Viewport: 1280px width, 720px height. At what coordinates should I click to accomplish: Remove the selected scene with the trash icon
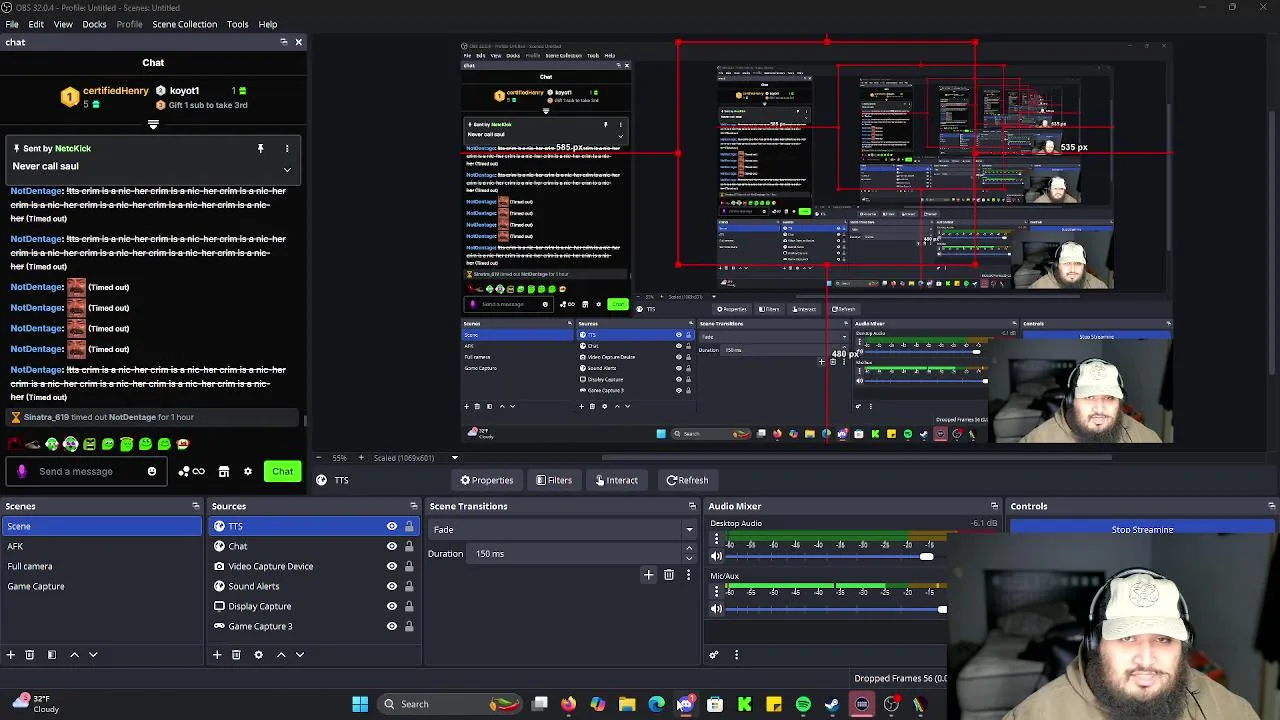(x=30, y=654)
